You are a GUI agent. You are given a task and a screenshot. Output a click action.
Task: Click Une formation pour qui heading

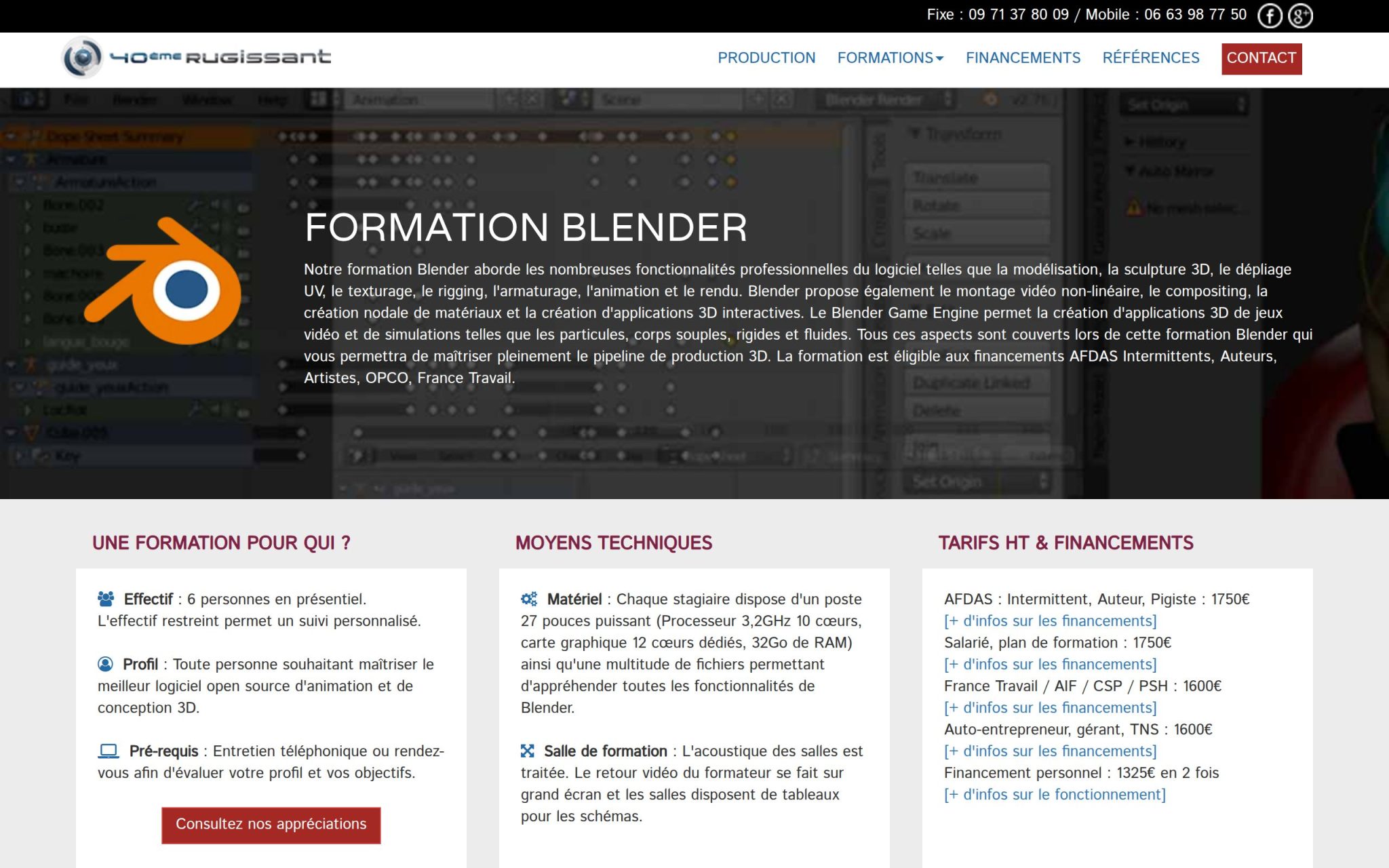click(221, 543)
